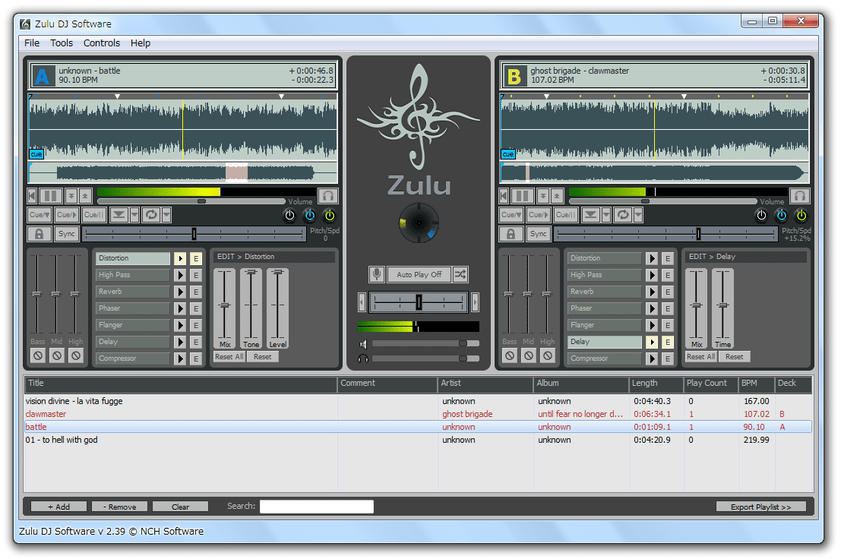
Task: Reset all Deck A effect settings
Action: click(x=229, y=357)
